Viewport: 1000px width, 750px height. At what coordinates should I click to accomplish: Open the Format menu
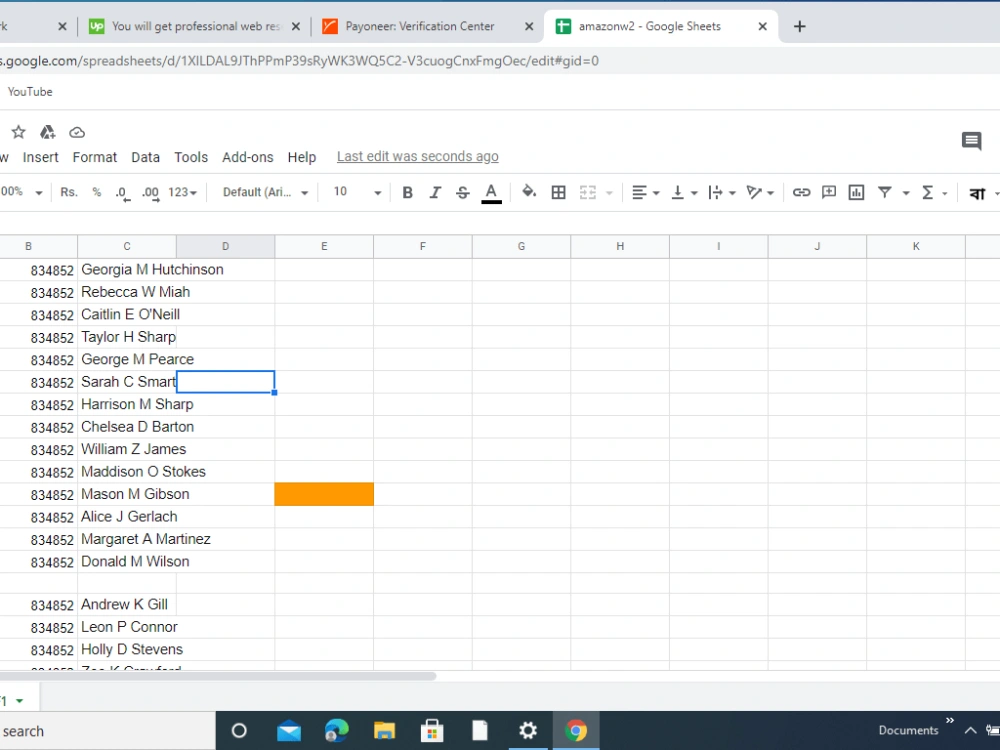pos(94,157)
